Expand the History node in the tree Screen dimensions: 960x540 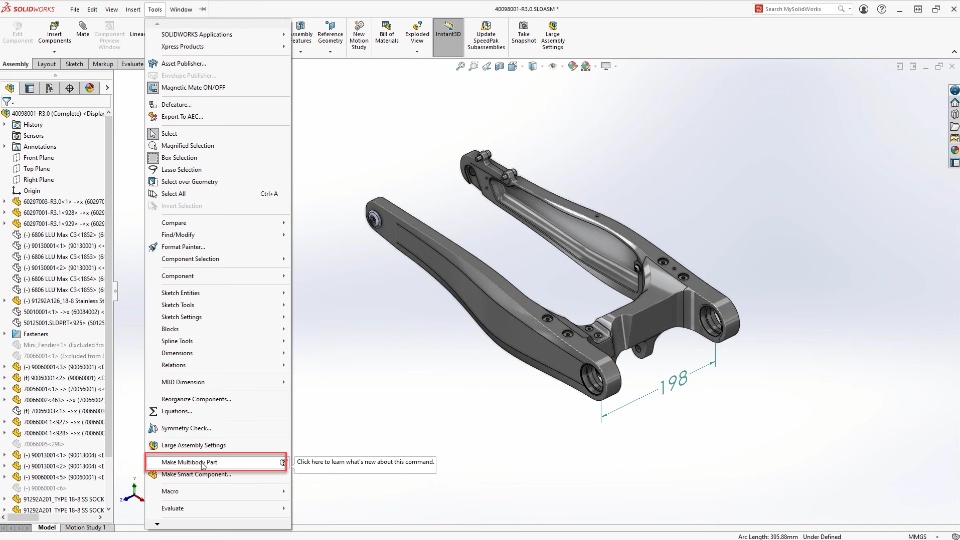5,125
